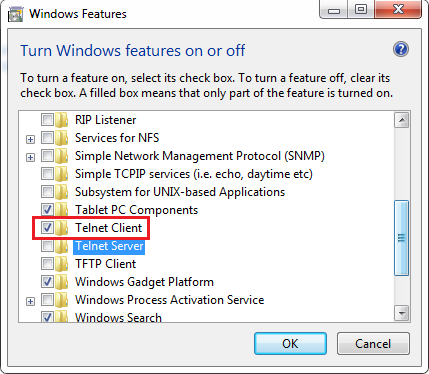Click folder icon beside Subsystem for UNIX-based Applications
429x374 pixels.
(x=62, y=192)
